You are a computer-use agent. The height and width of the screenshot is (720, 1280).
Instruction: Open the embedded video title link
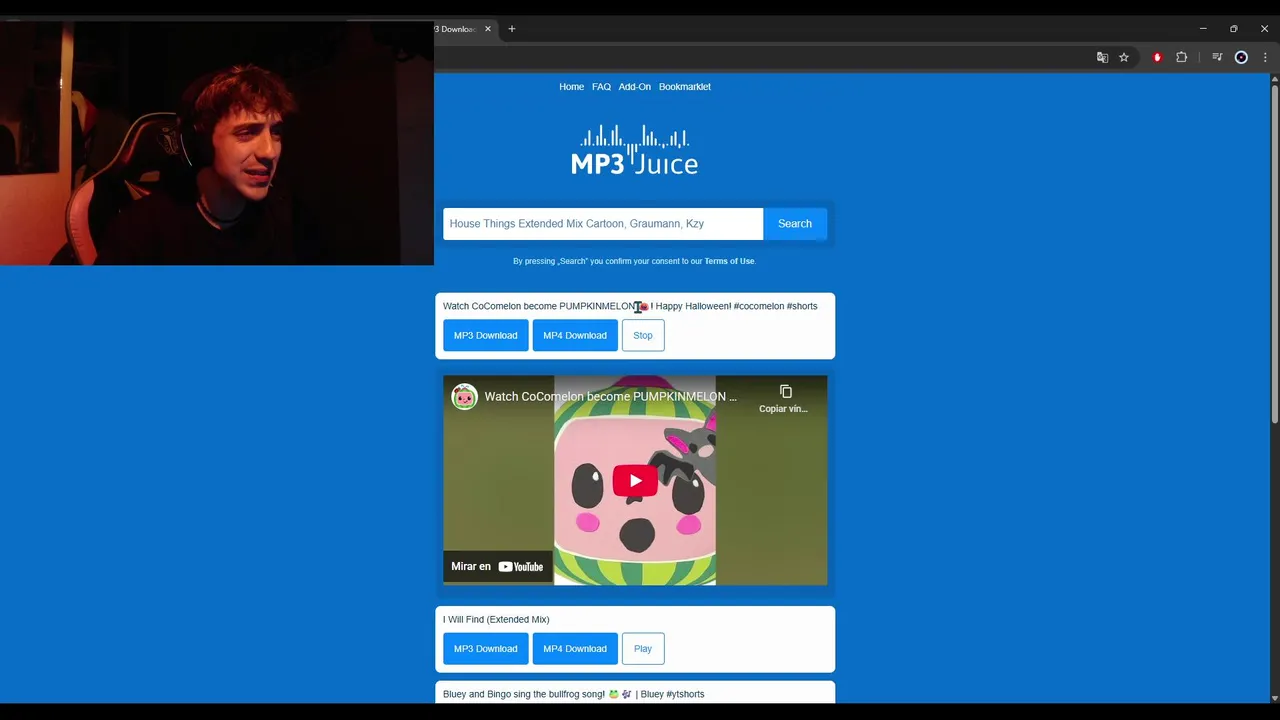coord(610,397)
